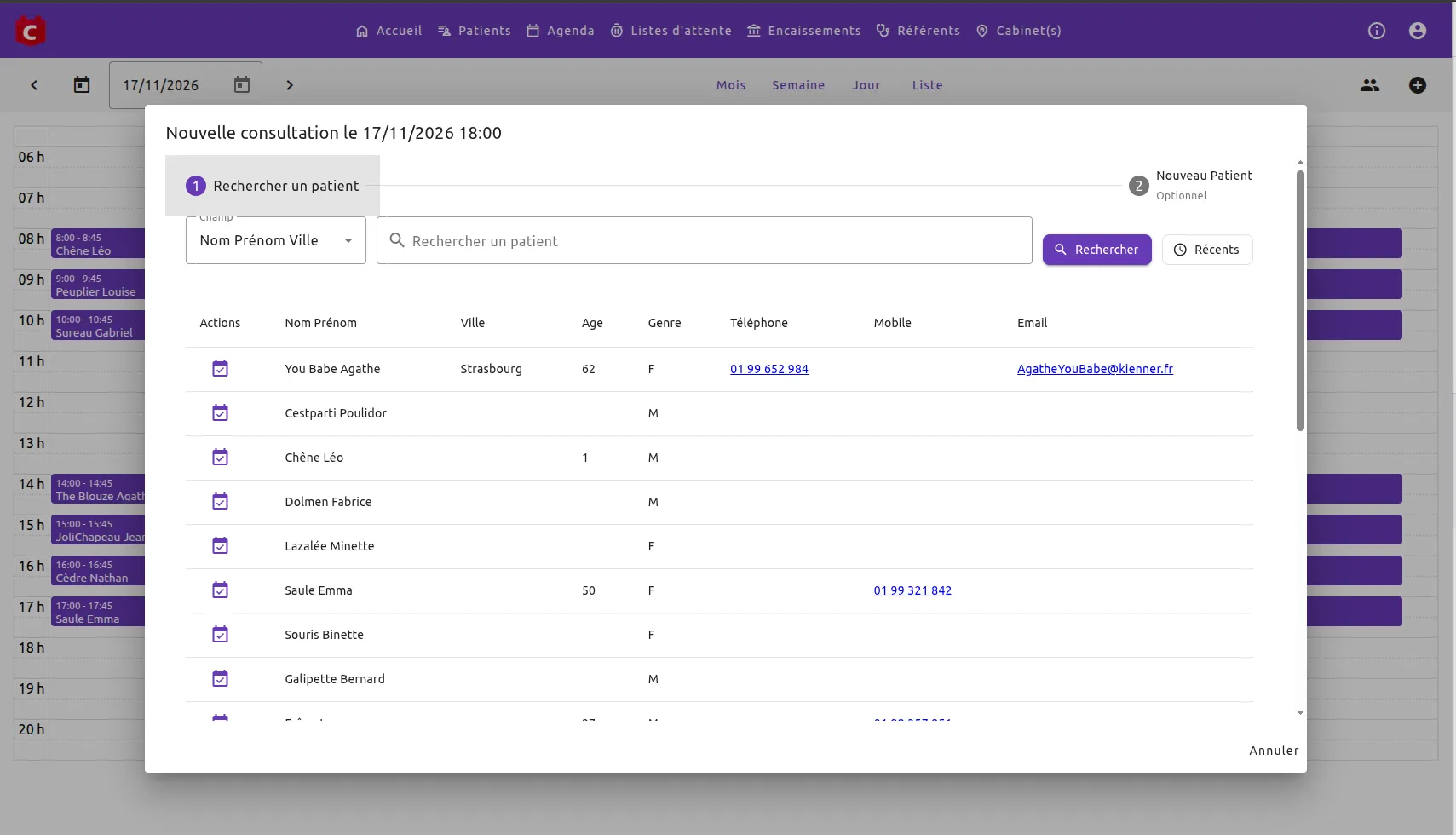The height and width of the screenshot is (835, 1456).
Task: Go to previous day arrow
Action: pyautogui.click(x=34, y=85)
